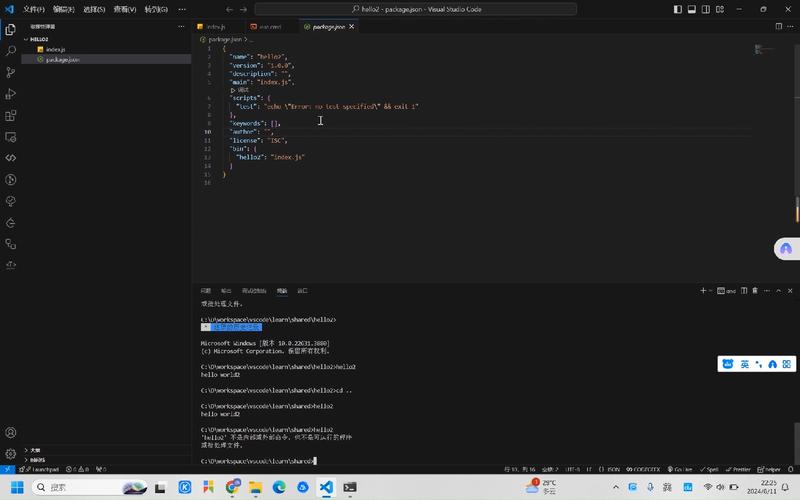This screenshot has width=800, height=500.
Task: Go forward using the navigation arrow
Action: (x=243, y=9)
